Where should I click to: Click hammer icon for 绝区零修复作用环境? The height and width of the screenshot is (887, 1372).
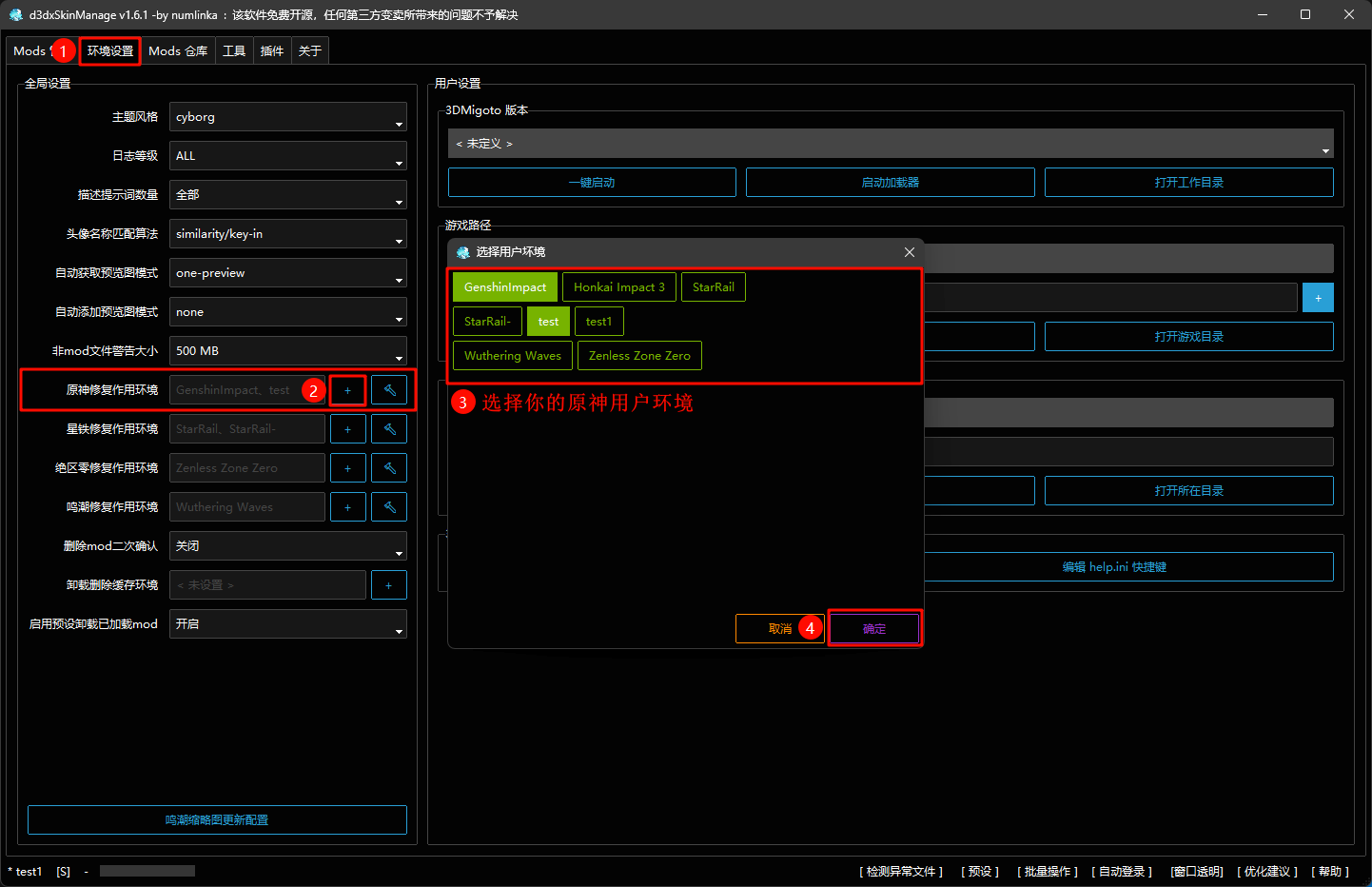tap(389, 468)
